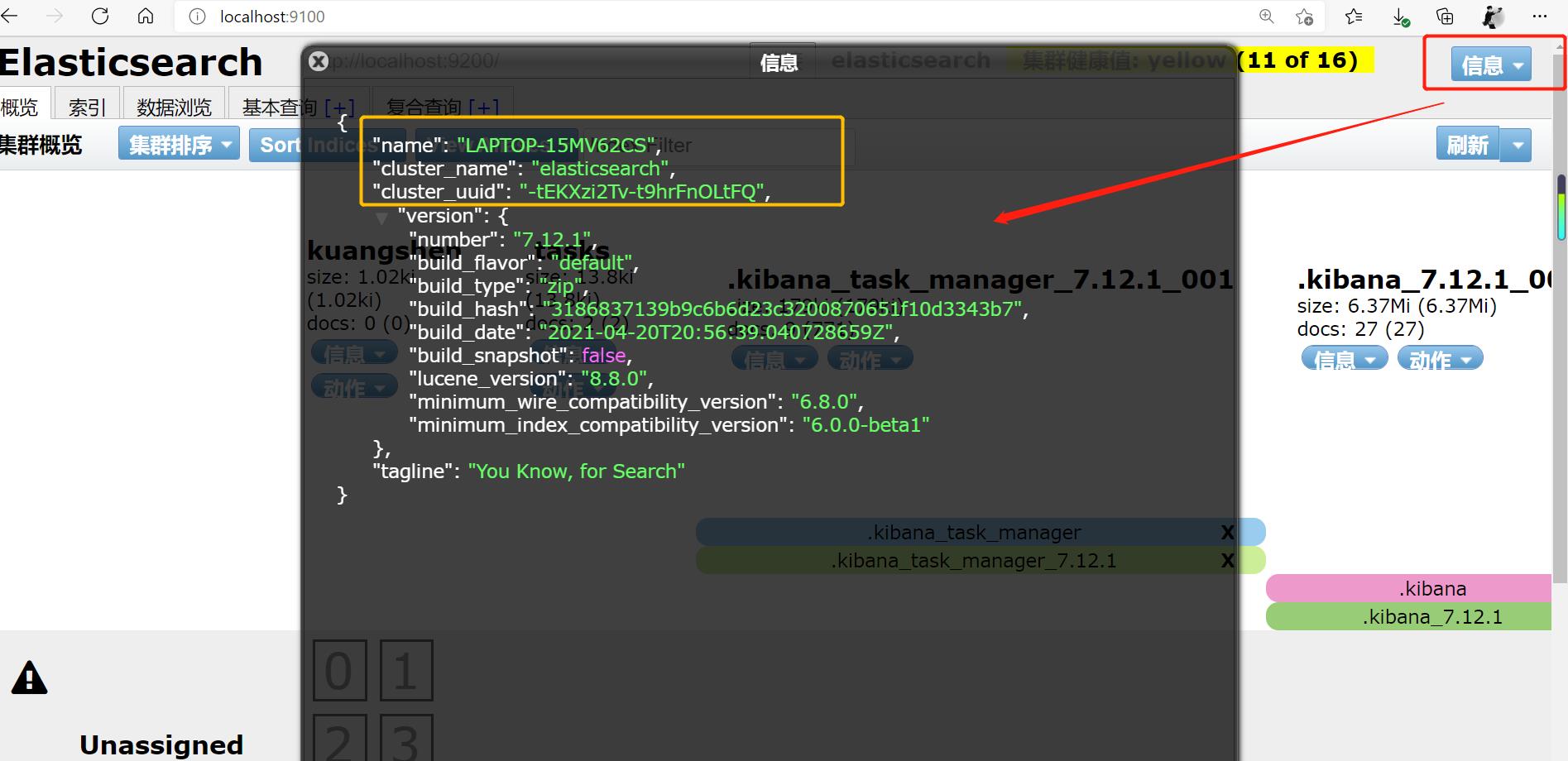Open 信息 dropdown for .kibana_task_manager_7.12.1_001
Viewport: 1568px width, 761px height.
tap(774, 359)
